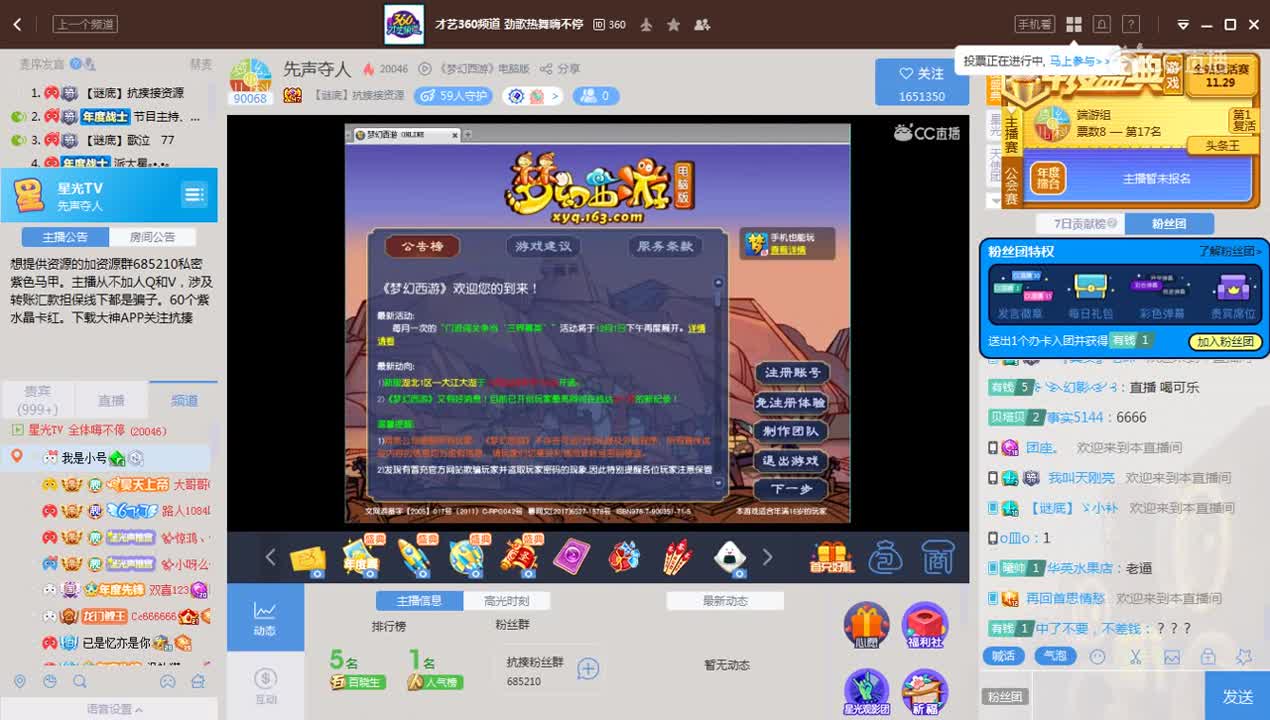The image size is (1270, 720).
Task: Favorite the channel with the star icon
Action: 674,24
